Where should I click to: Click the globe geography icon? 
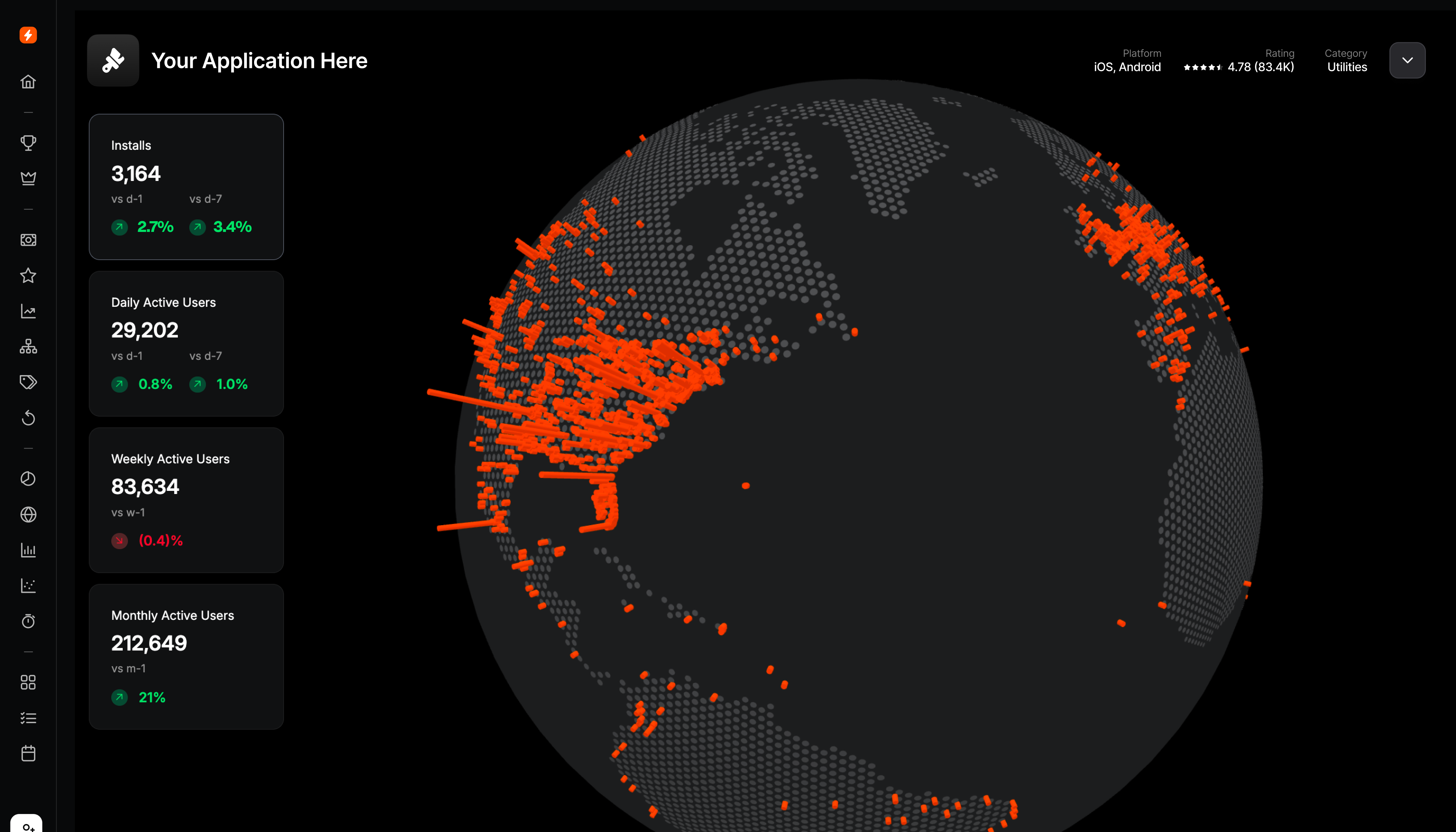pyautogui.click(x=28, y=515)
